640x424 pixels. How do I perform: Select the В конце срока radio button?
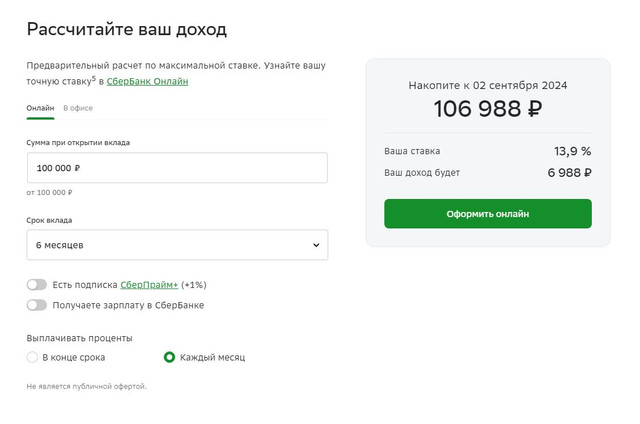32,357
